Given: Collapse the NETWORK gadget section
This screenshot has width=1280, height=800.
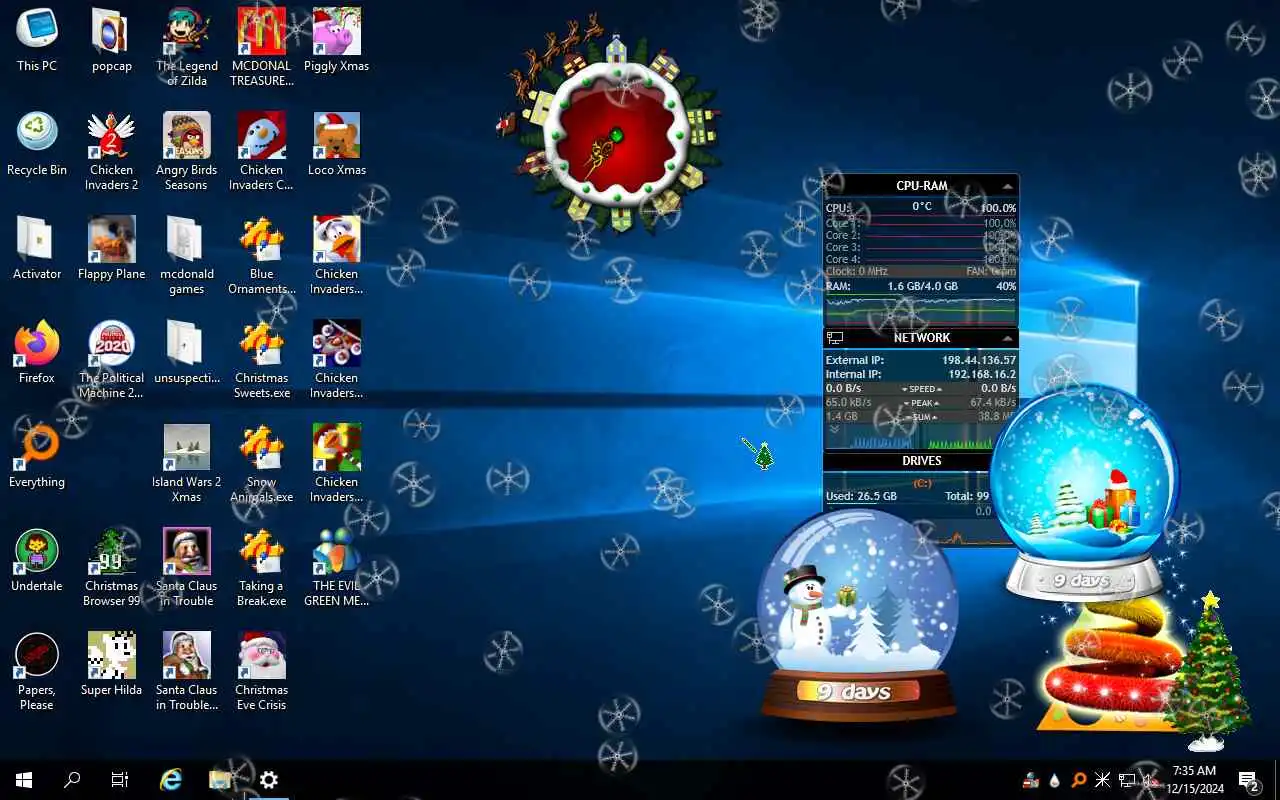Looking at the screenshot, I should (x=1008, y=338).
